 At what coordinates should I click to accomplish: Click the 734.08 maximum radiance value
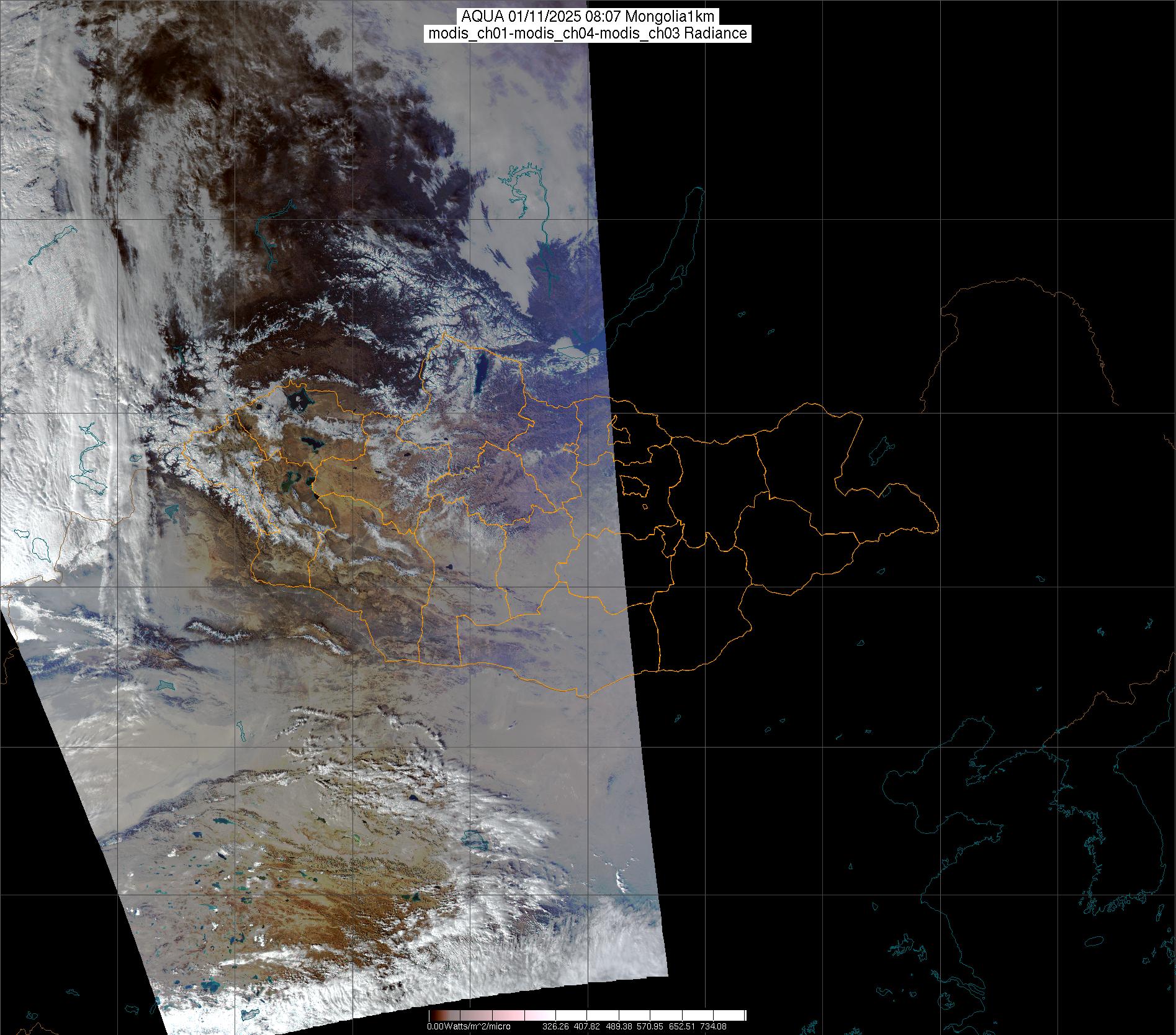pyautogui.click(x=713, y=1026)
